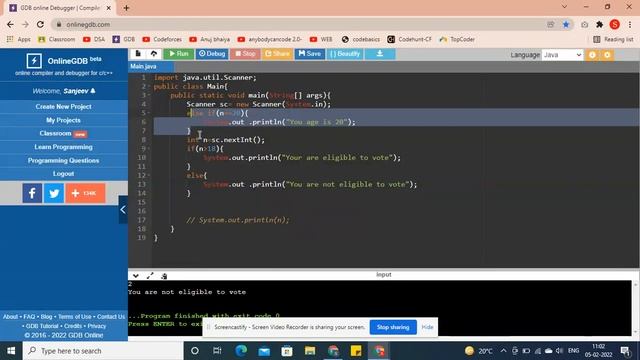Collapse the console panel using the chevron icon
640x360 pixels.
[x=136, y=276]
